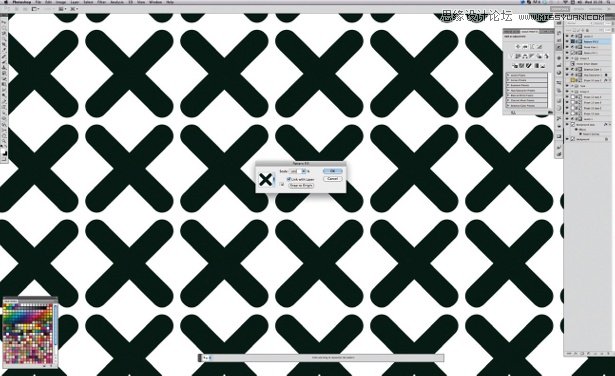This screenshot has width=615, height=376.
Task: Add a Posterize adjustment icon
Action: [x=522, y=65]
